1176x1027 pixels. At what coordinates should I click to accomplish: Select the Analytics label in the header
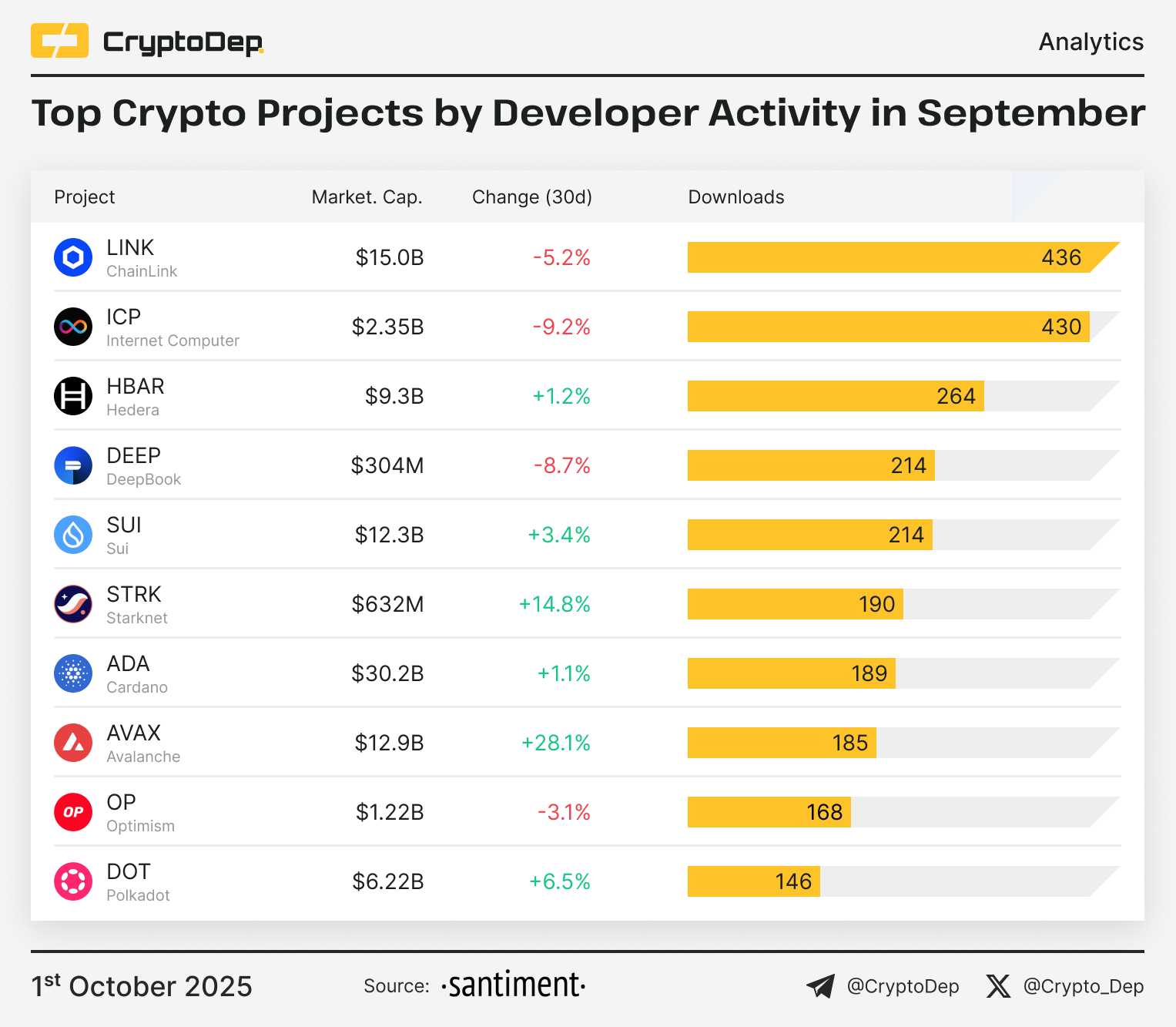[1091, 42]
